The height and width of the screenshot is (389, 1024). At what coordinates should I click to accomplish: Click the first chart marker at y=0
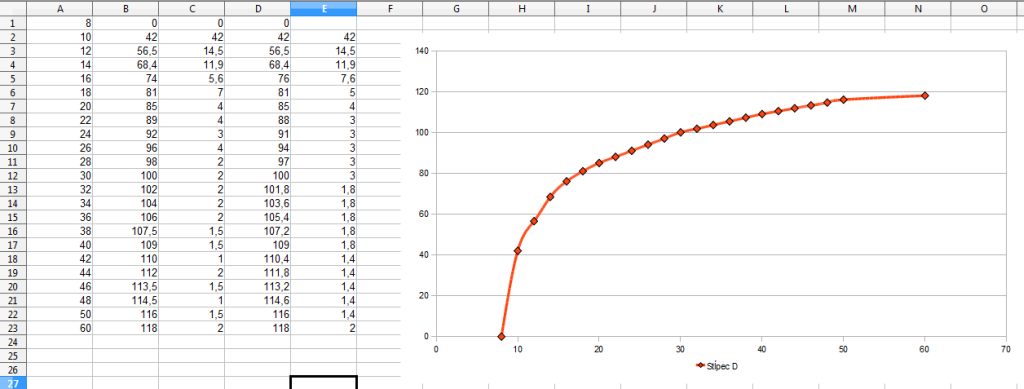coord(502,336)
